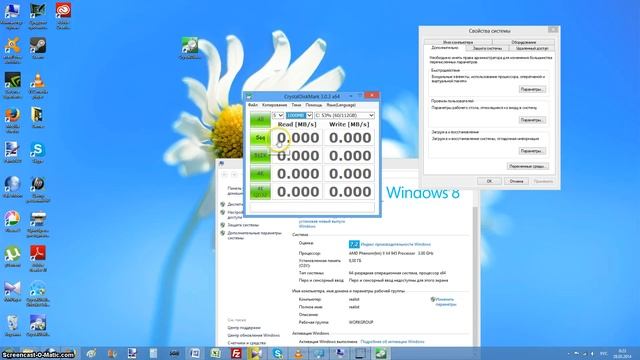
Task: Click the 4K QD32 Write result value
Action: pos(349,191)
